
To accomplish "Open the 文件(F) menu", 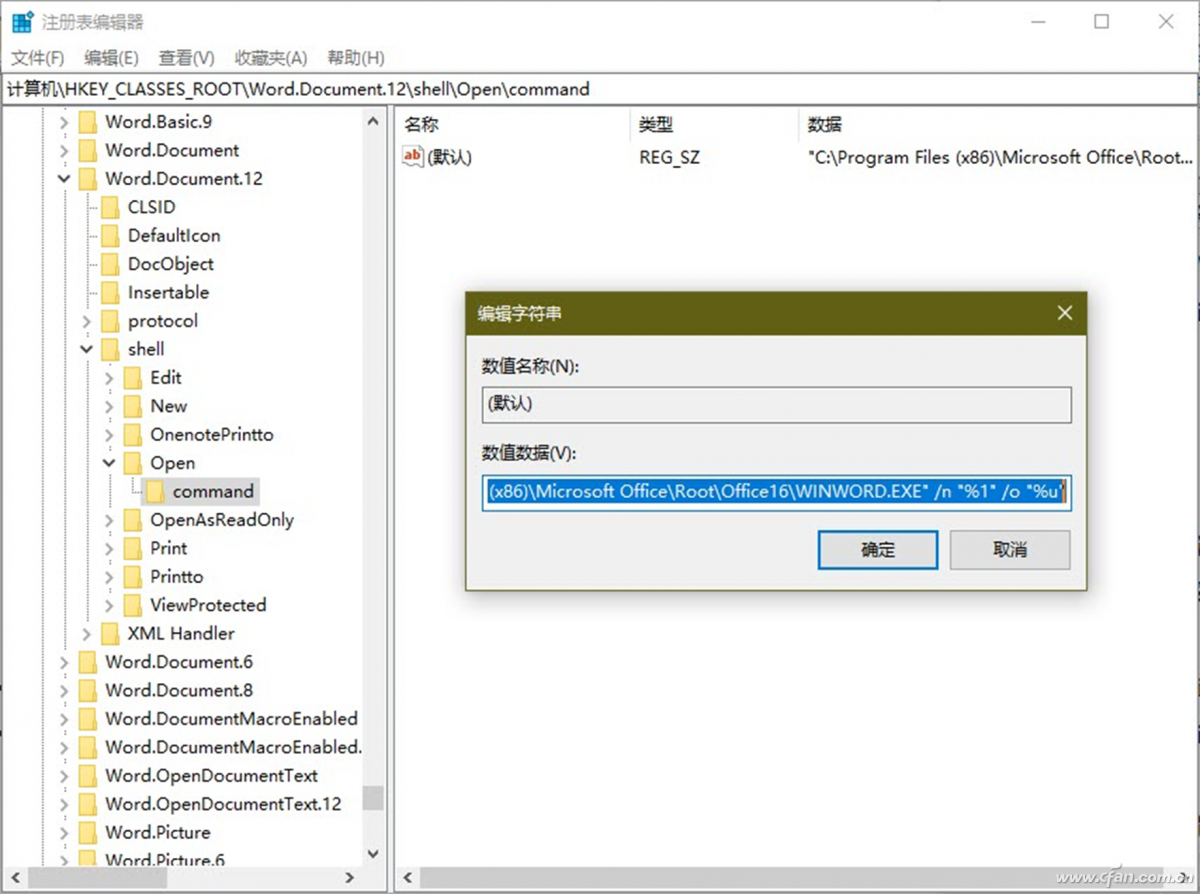I will pyautogui.click(x=37, y=58).
